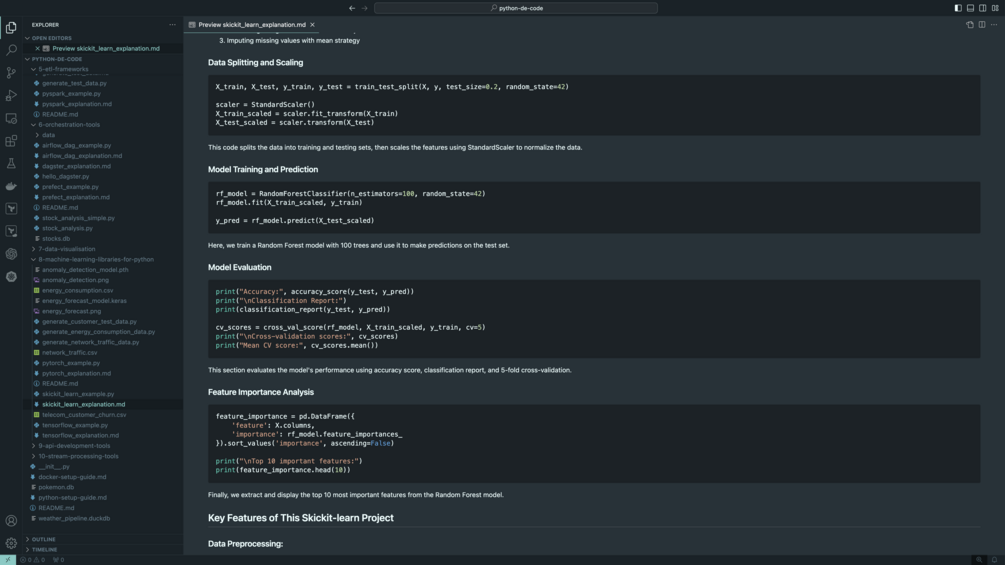Toggle the secondary sidebar visibility
The height and width of the screenshot is (565, 1005).
tap(982, 8)
